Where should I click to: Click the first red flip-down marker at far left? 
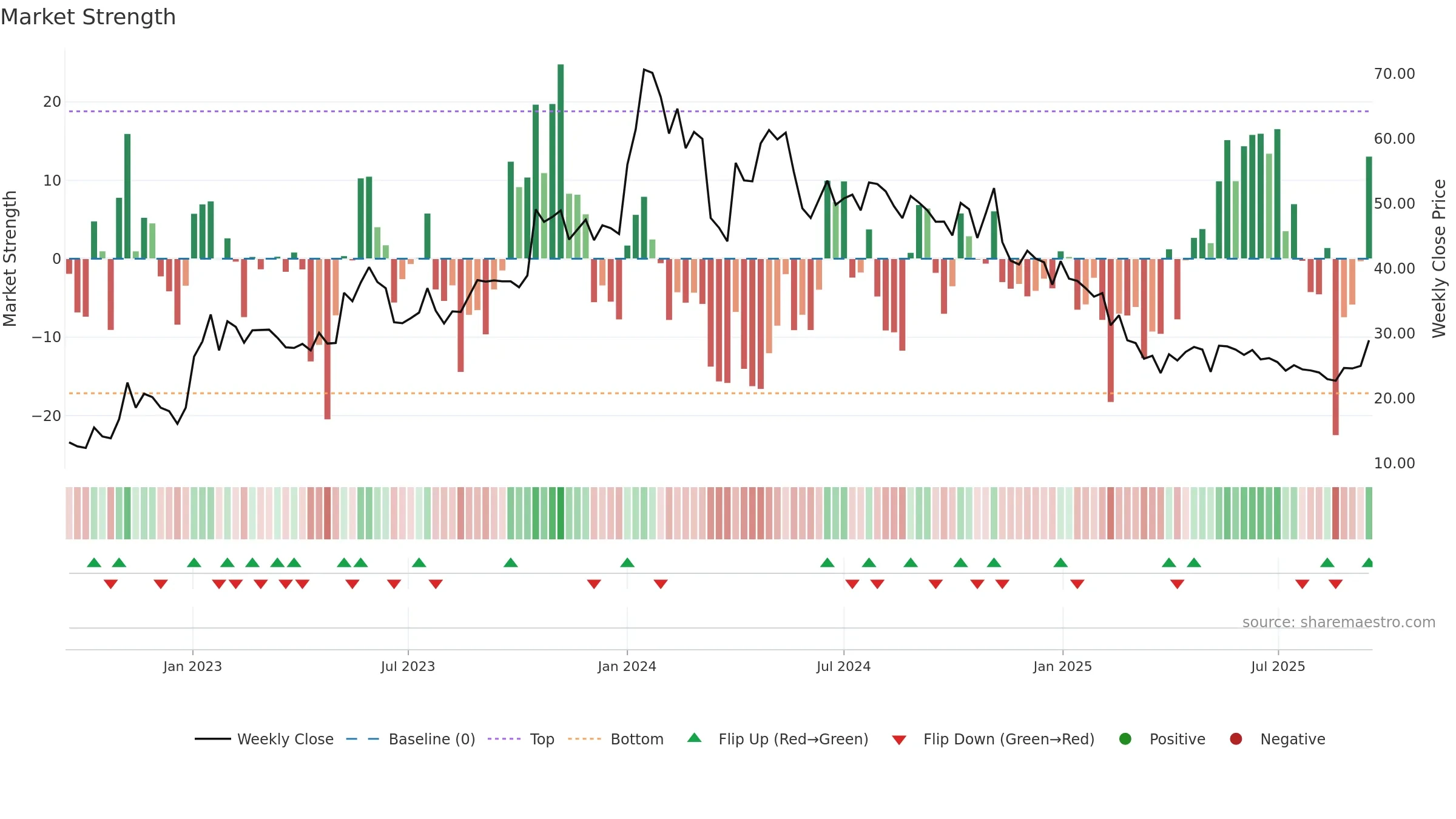click(110, 584)
